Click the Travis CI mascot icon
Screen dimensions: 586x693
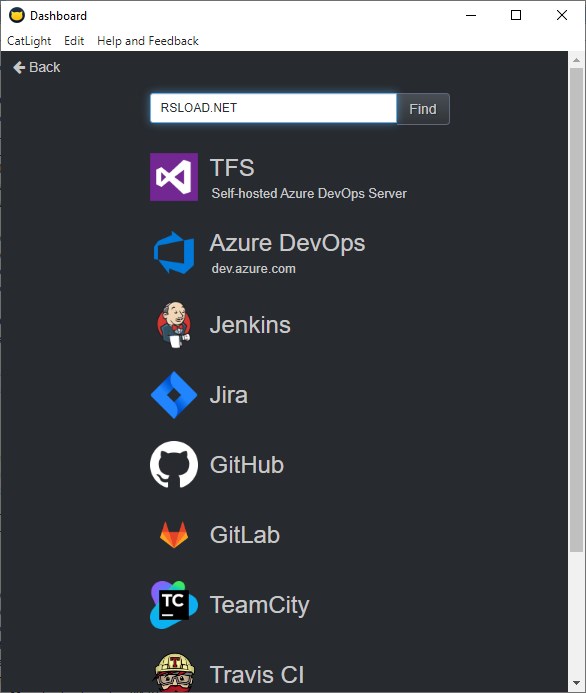tap(174, 673)
